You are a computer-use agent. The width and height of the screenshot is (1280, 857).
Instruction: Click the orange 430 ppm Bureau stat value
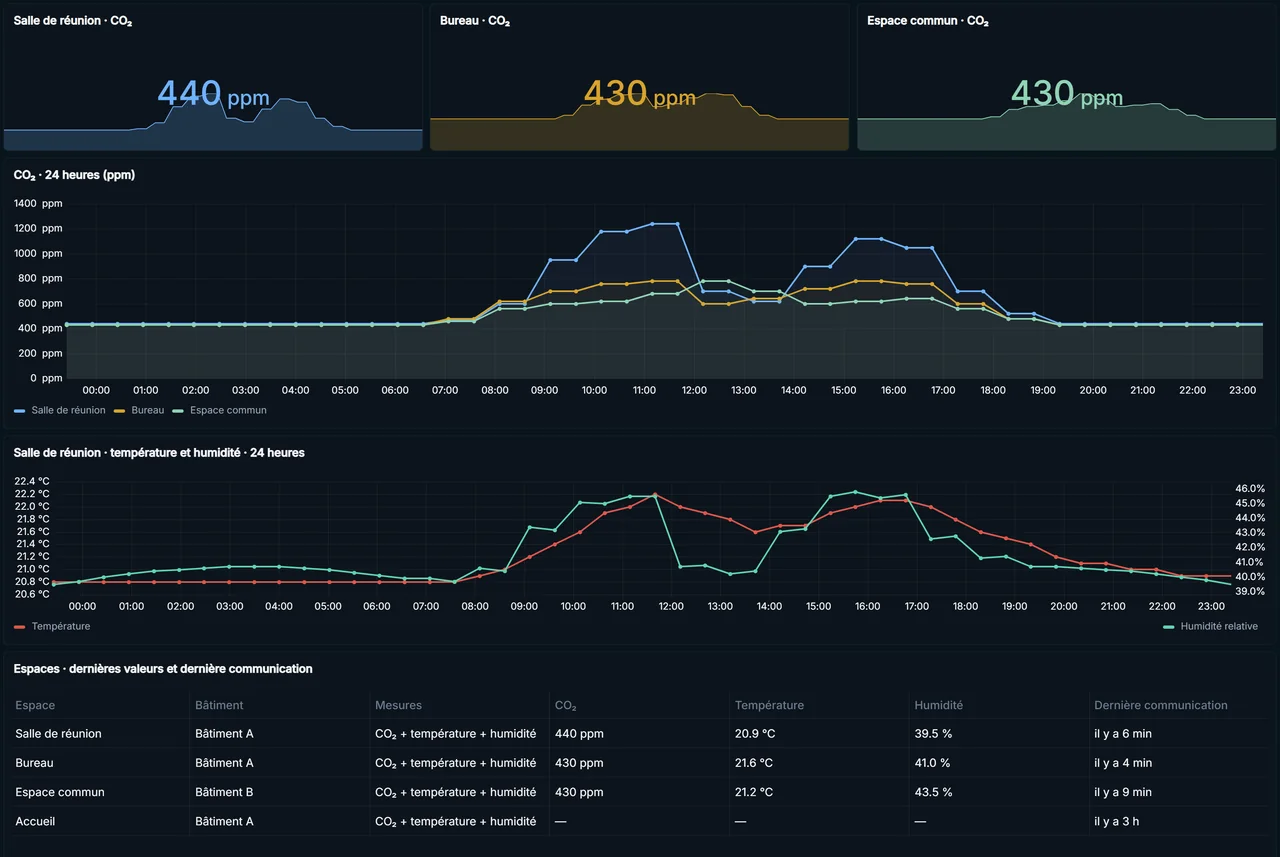640,94
